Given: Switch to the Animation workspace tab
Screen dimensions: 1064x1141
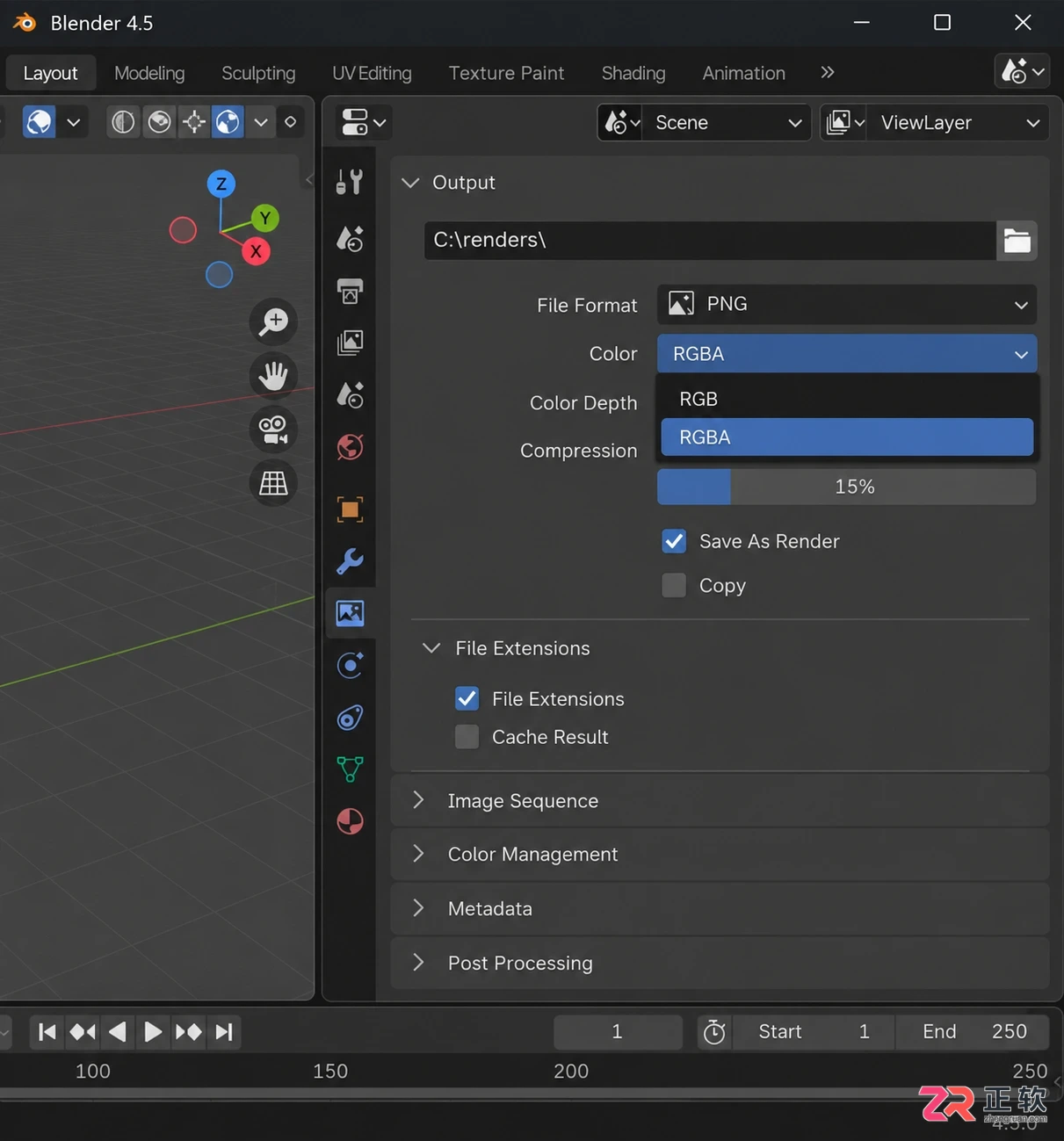Looking at the screenshot, I should (x=743, y=73).
